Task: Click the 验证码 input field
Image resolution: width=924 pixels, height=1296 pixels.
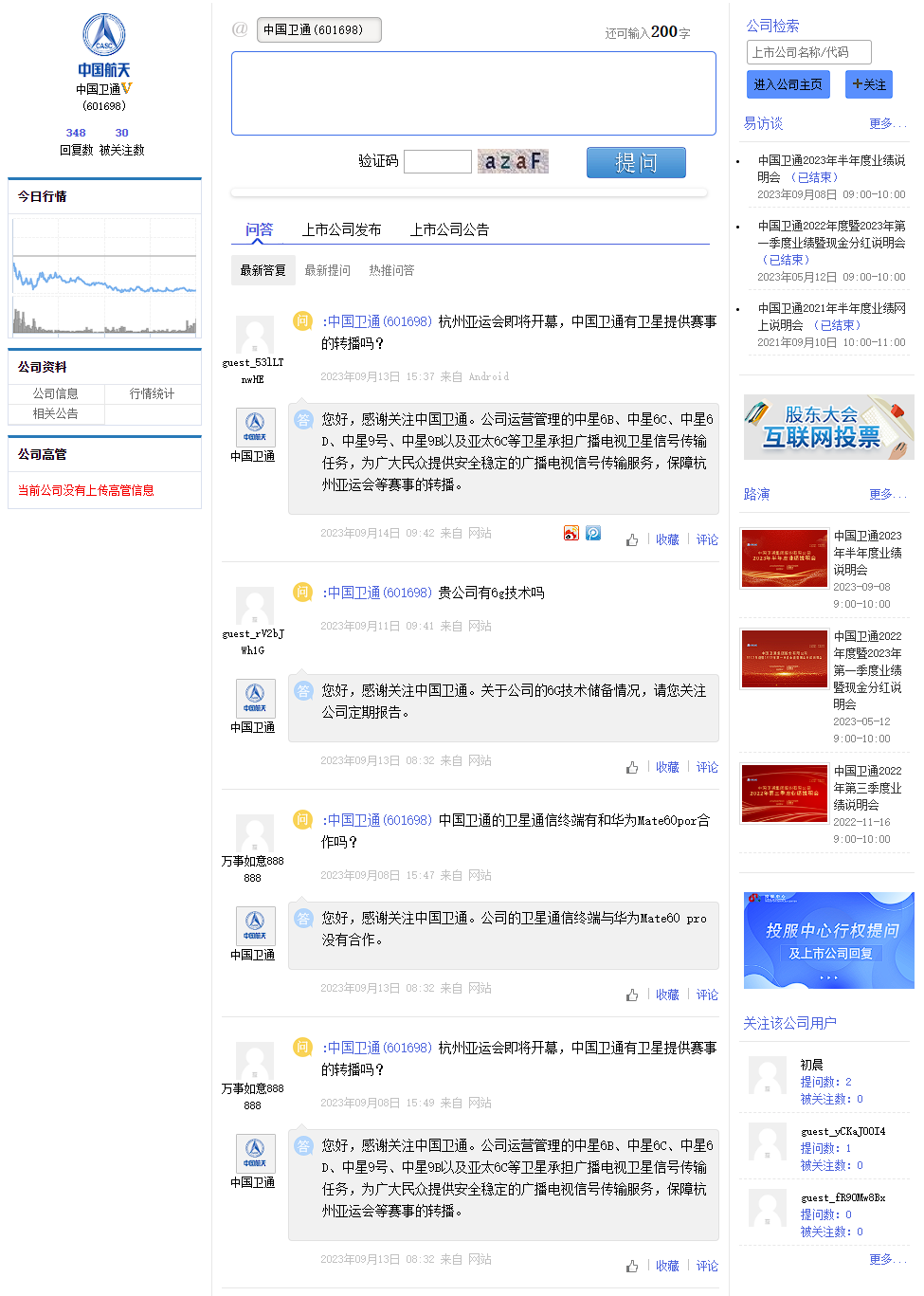Action: (437, 162)
